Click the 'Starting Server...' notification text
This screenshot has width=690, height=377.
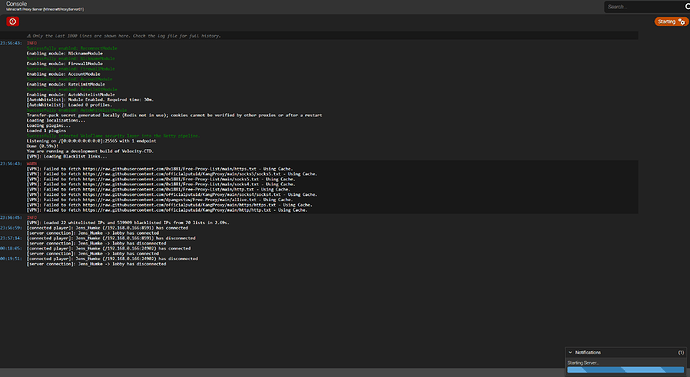point(583,363)
